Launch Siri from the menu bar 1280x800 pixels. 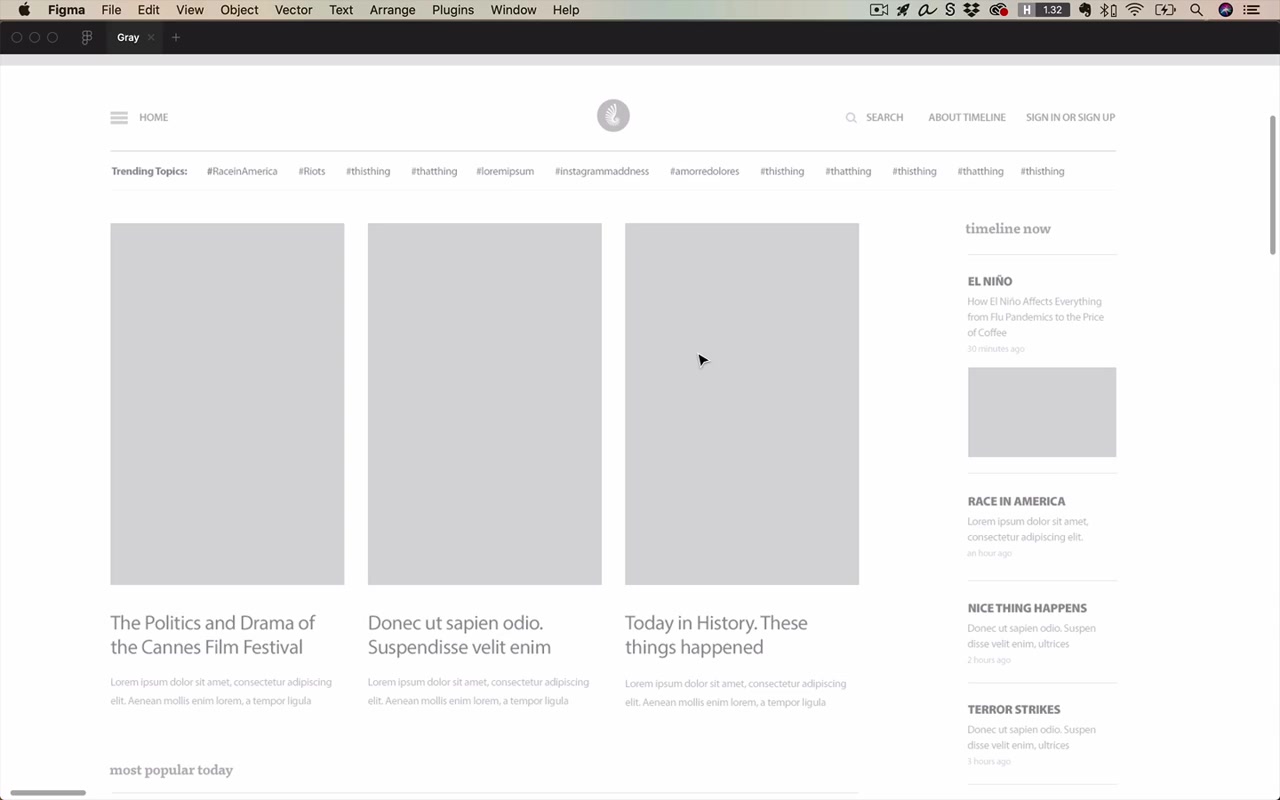click(1225, 10)
